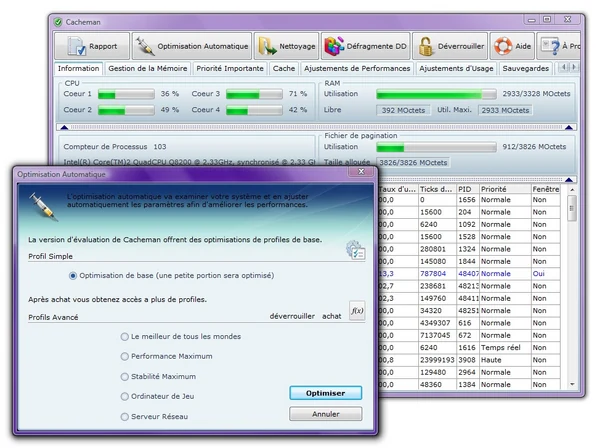600x448 pixels.
Task: Click the 392 MOctets Libre field
Action: pos(403,110)
